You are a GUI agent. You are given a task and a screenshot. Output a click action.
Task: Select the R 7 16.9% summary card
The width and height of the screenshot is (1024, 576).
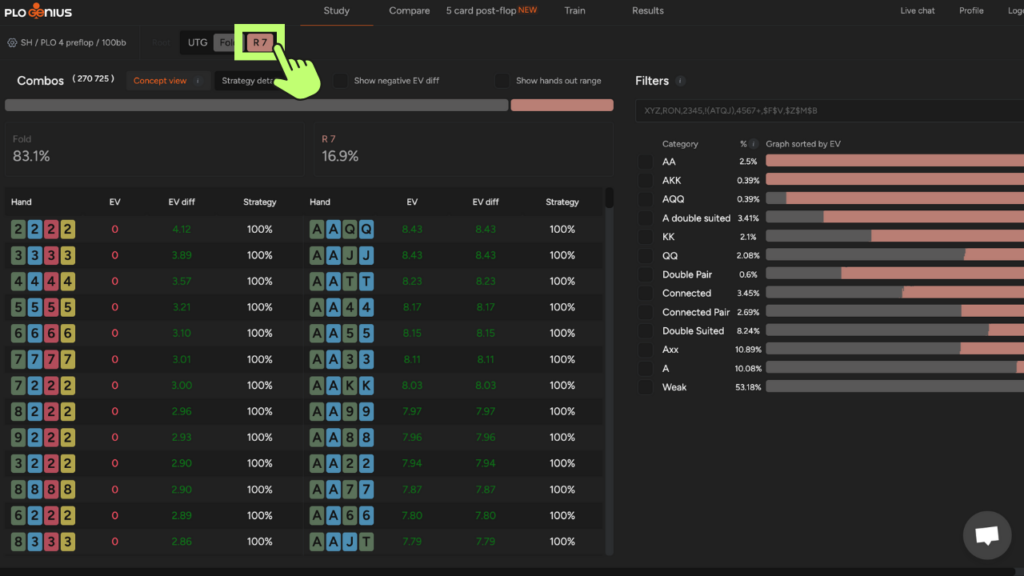(x=464, y=150)
